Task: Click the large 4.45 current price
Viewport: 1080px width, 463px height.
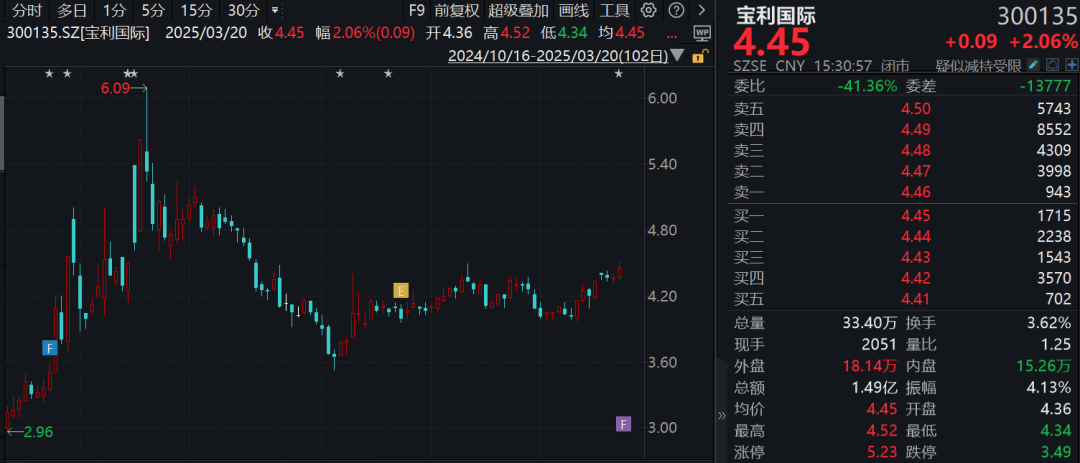Action: (772, 43)
